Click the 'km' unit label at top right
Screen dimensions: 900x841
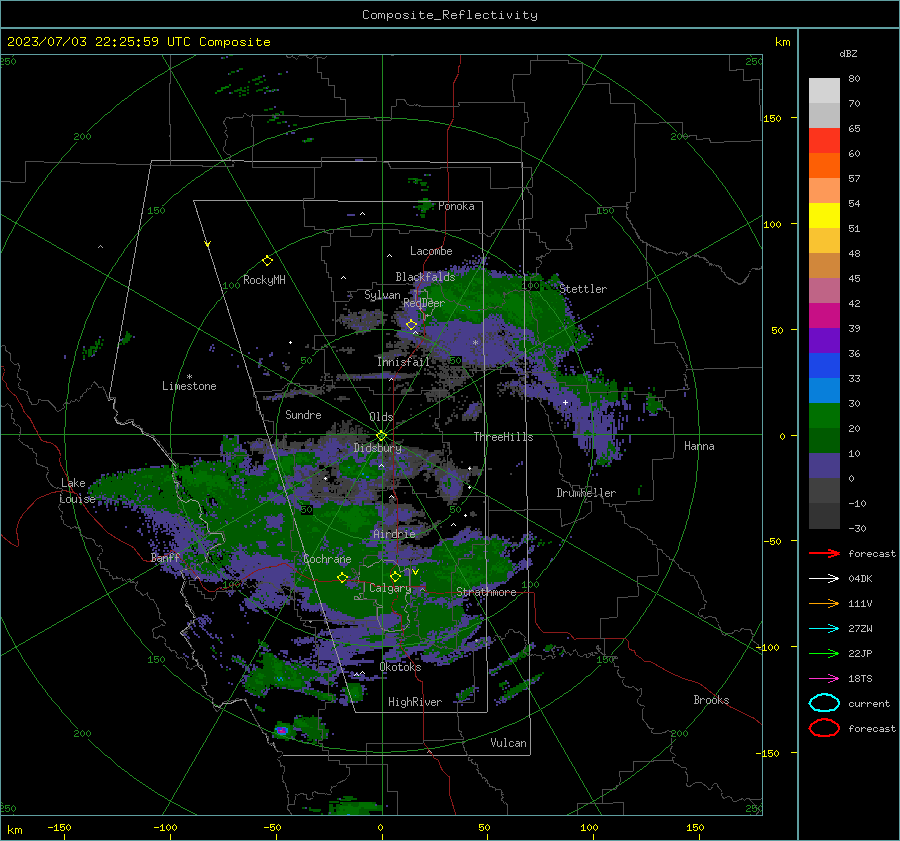782,42
